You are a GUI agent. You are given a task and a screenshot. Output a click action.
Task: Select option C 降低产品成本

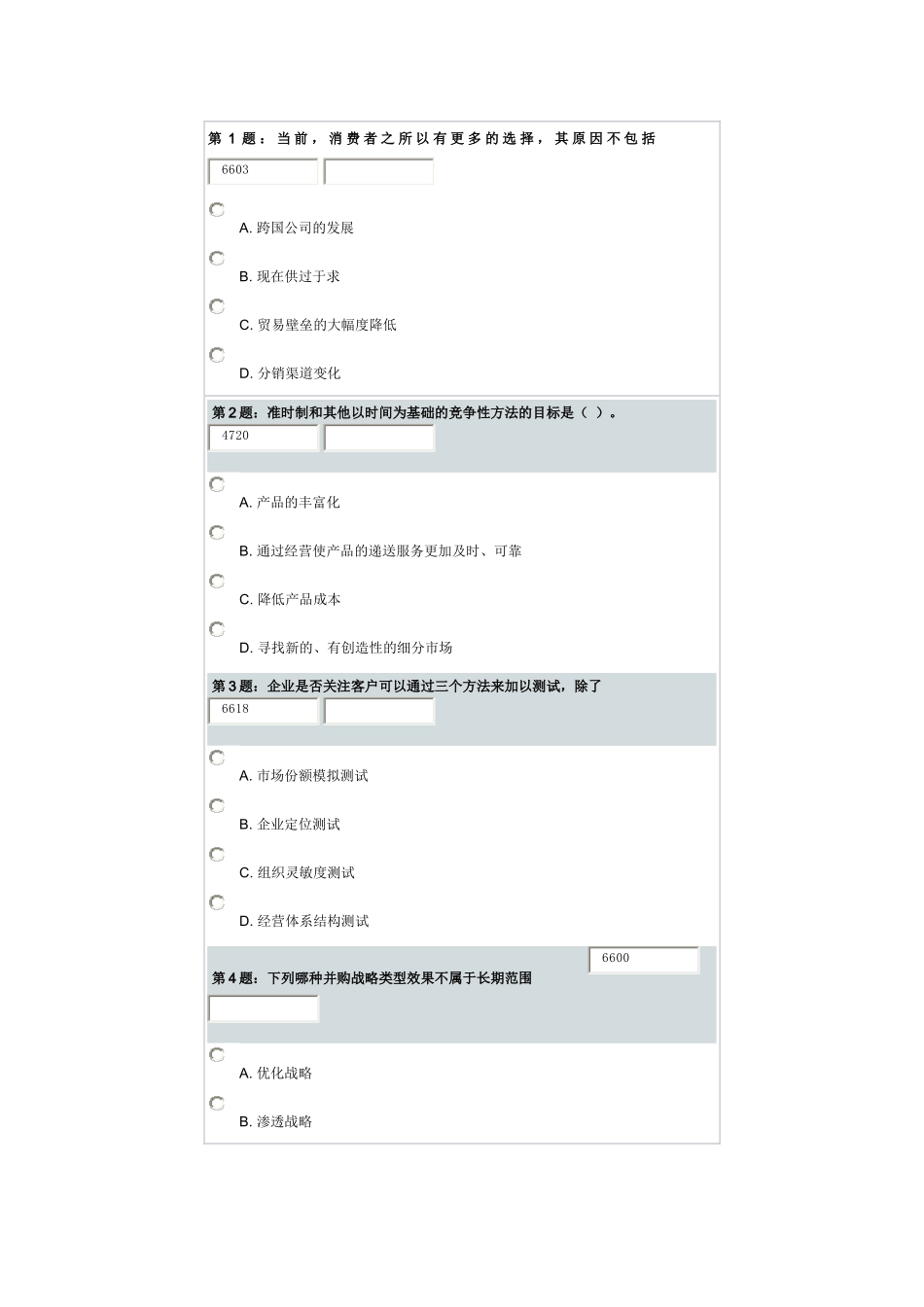[217, 582]
